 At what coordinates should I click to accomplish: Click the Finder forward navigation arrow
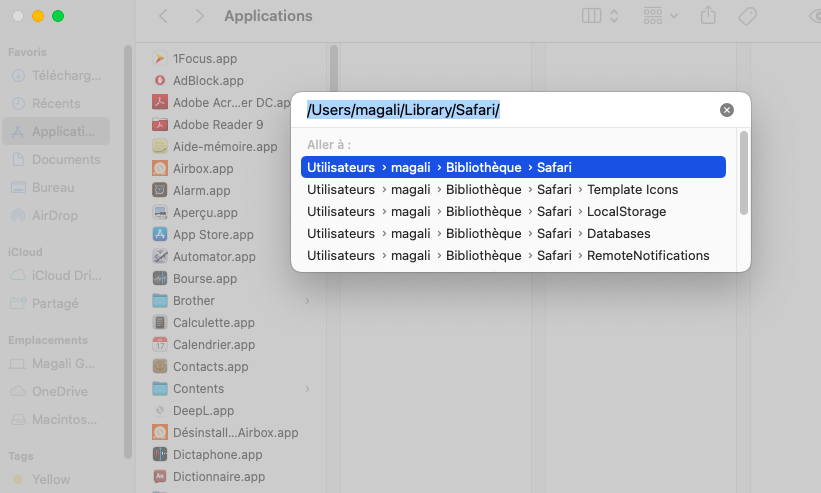tap(199, 16)
